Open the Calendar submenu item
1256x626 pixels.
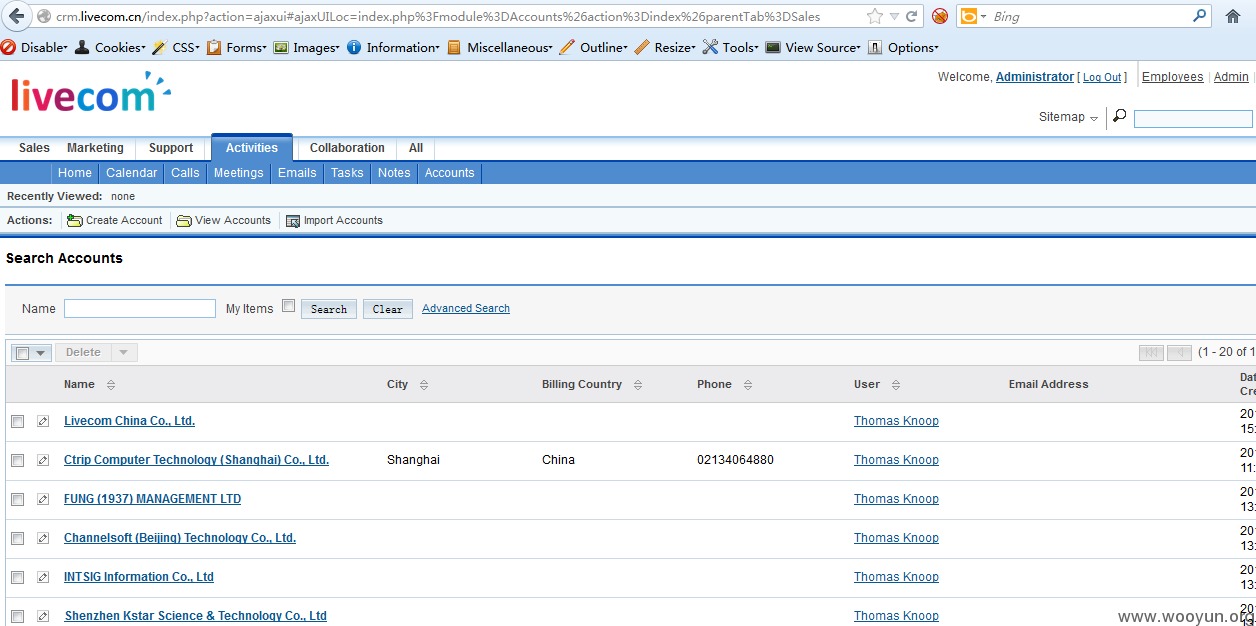tap(132, 173)
